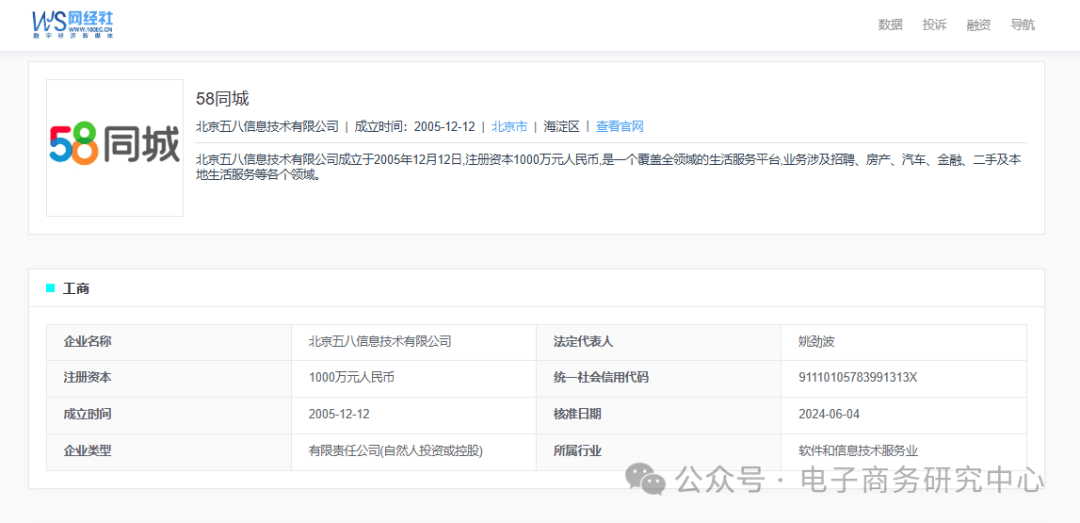Click the 58同城 company title heading

222,99
